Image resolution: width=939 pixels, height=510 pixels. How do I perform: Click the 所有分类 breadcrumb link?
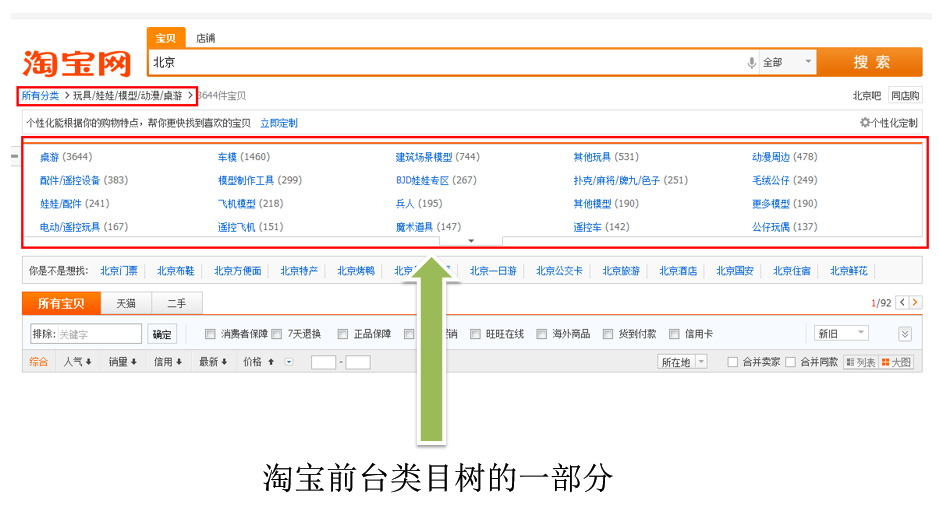point(41,95)
